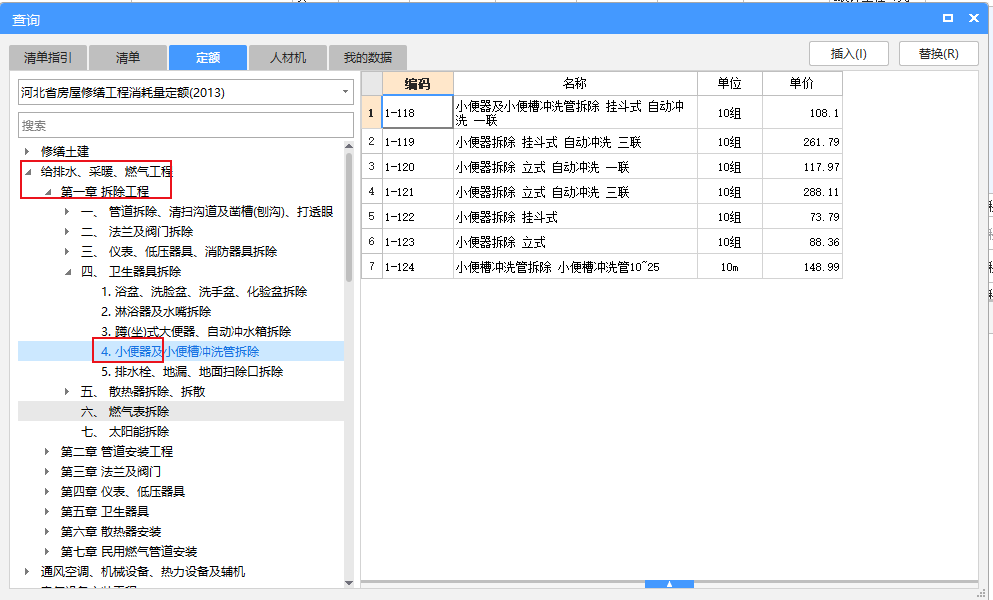Click 小便槽冲洗管拆除 小便槽冲洗管10~25 cell

(575, 267)
